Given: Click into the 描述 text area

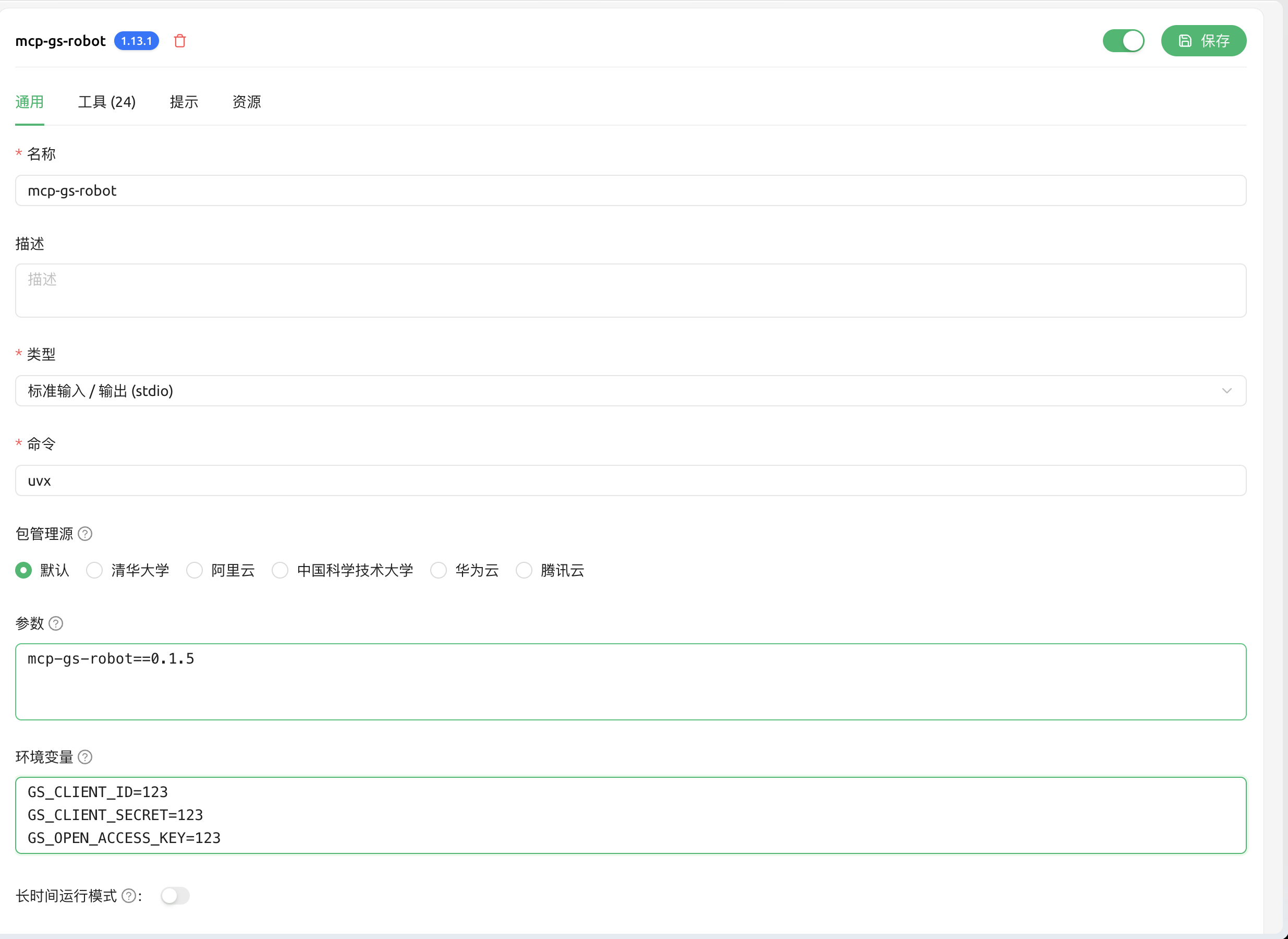Looking at the screenshot, I should pos(630,291).
